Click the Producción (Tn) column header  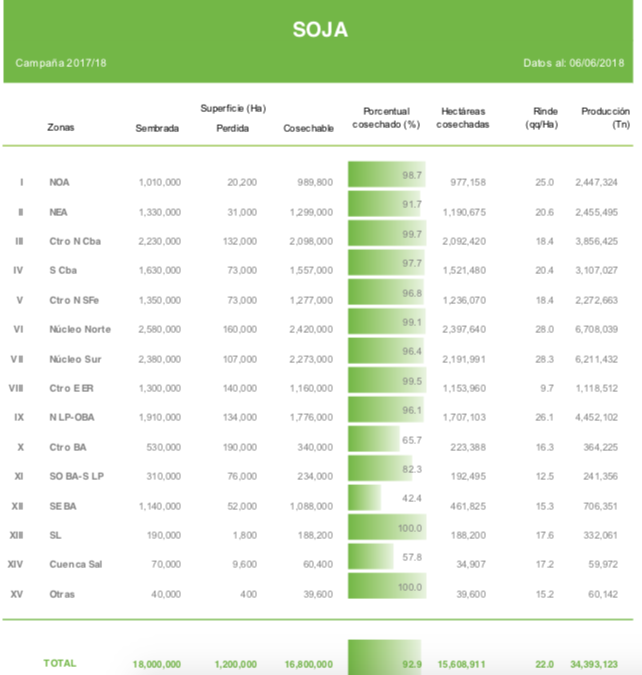coord(605,118)
